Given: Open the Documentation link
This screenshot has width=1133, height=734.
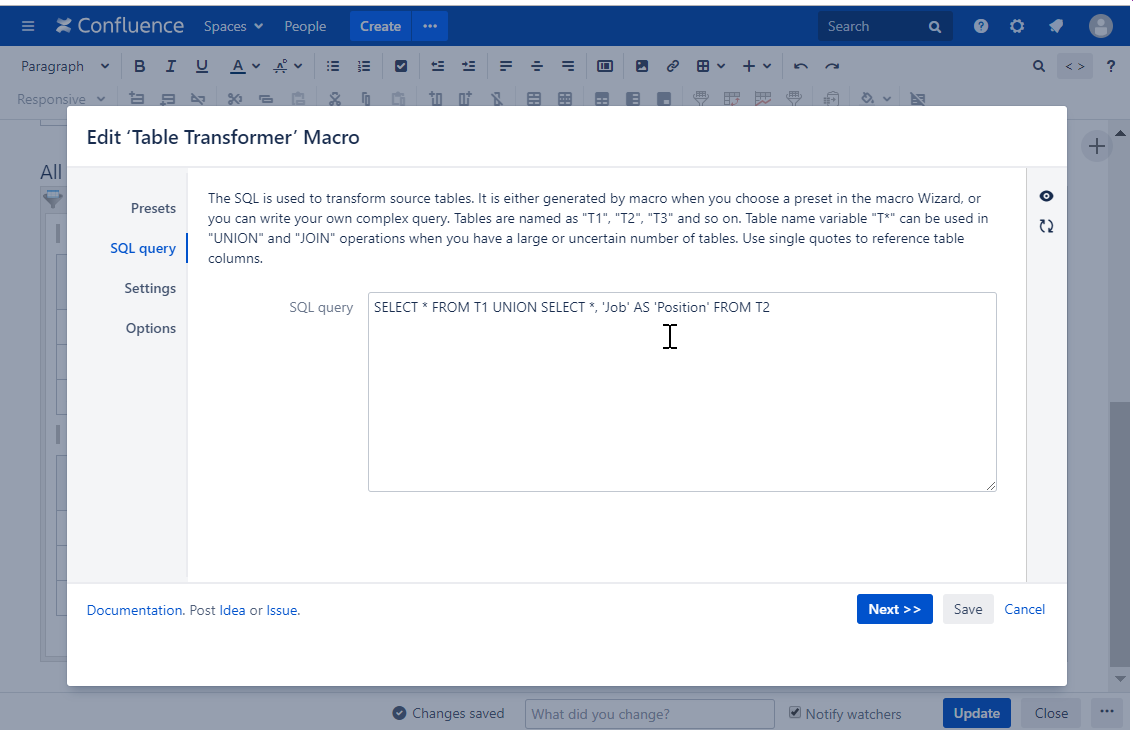Looking at the screenshot, I should 134,610.
